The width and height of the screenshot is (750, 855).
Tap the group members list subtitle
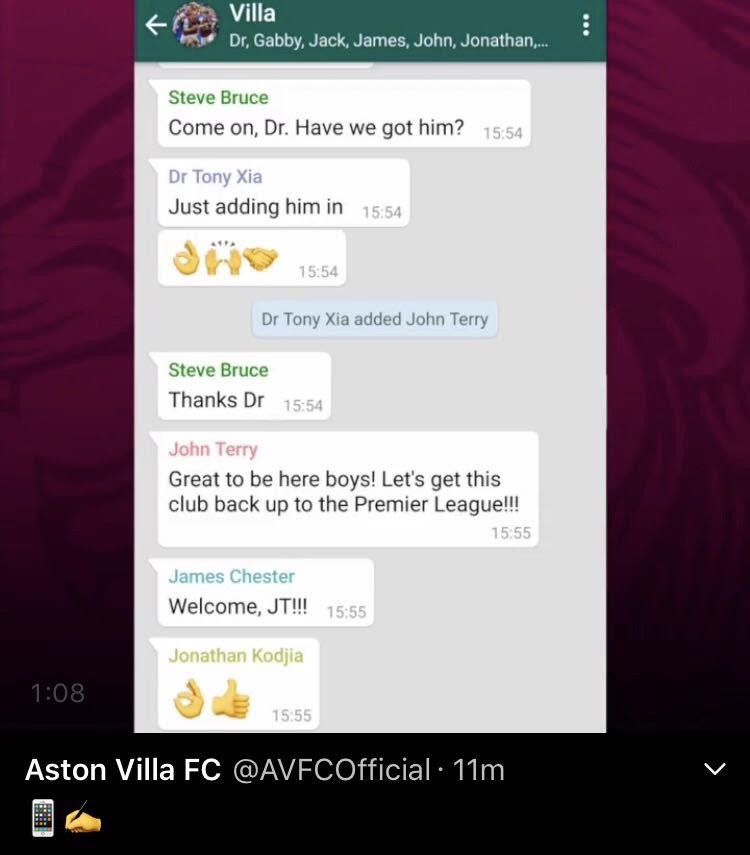pos(388,40)
